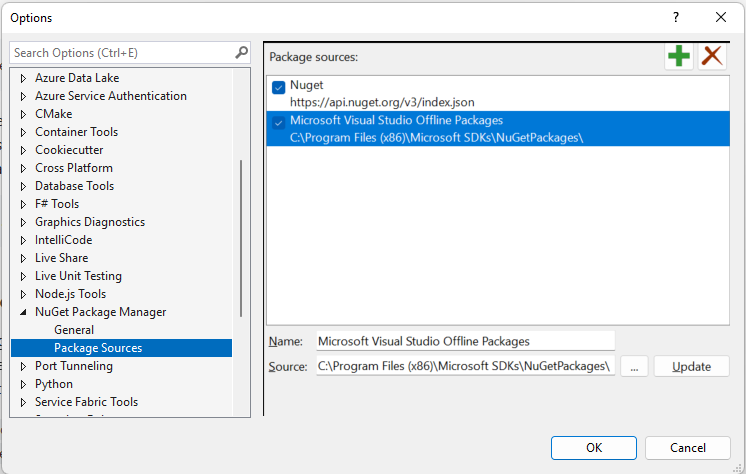746x474 pixels.
Task: Select the Python label
Action: pyautogui.click(x=54, y=384)
